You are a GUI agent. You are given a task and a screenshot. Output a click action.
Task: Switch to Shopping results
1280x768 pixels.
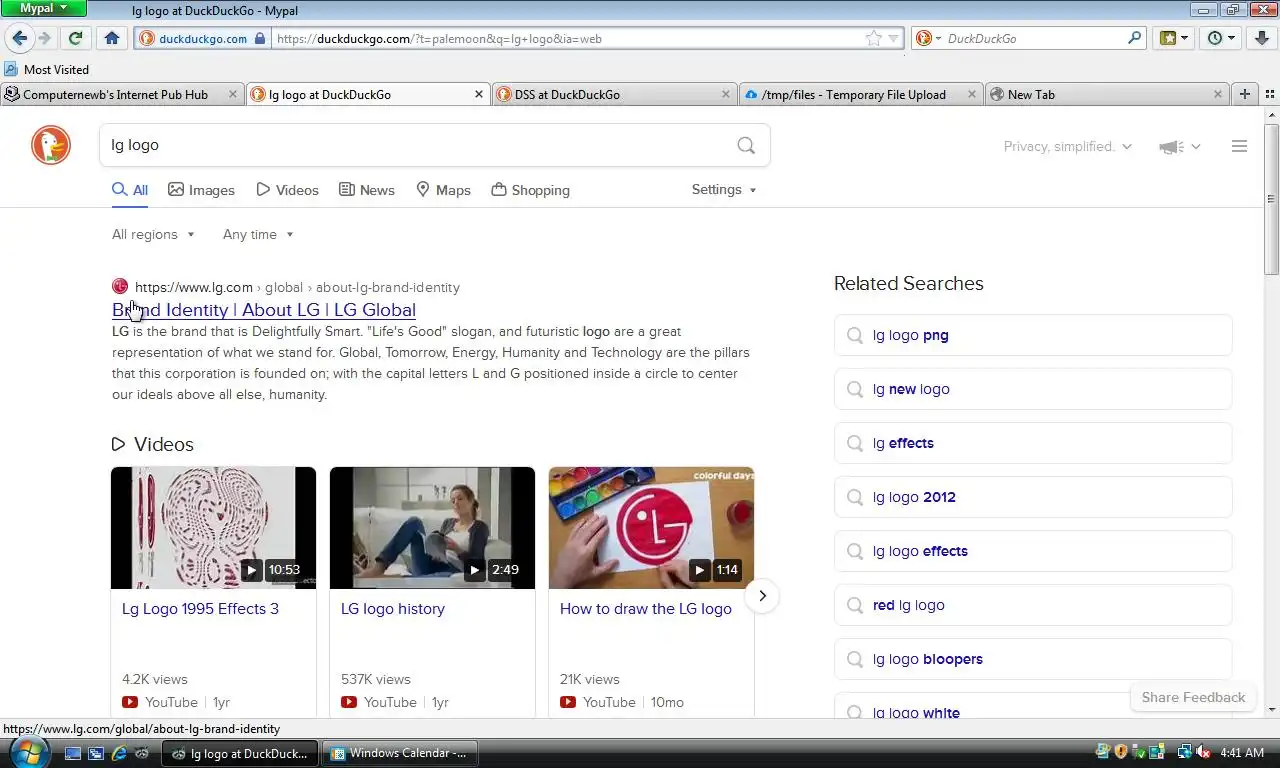click(x=531, y=190)
